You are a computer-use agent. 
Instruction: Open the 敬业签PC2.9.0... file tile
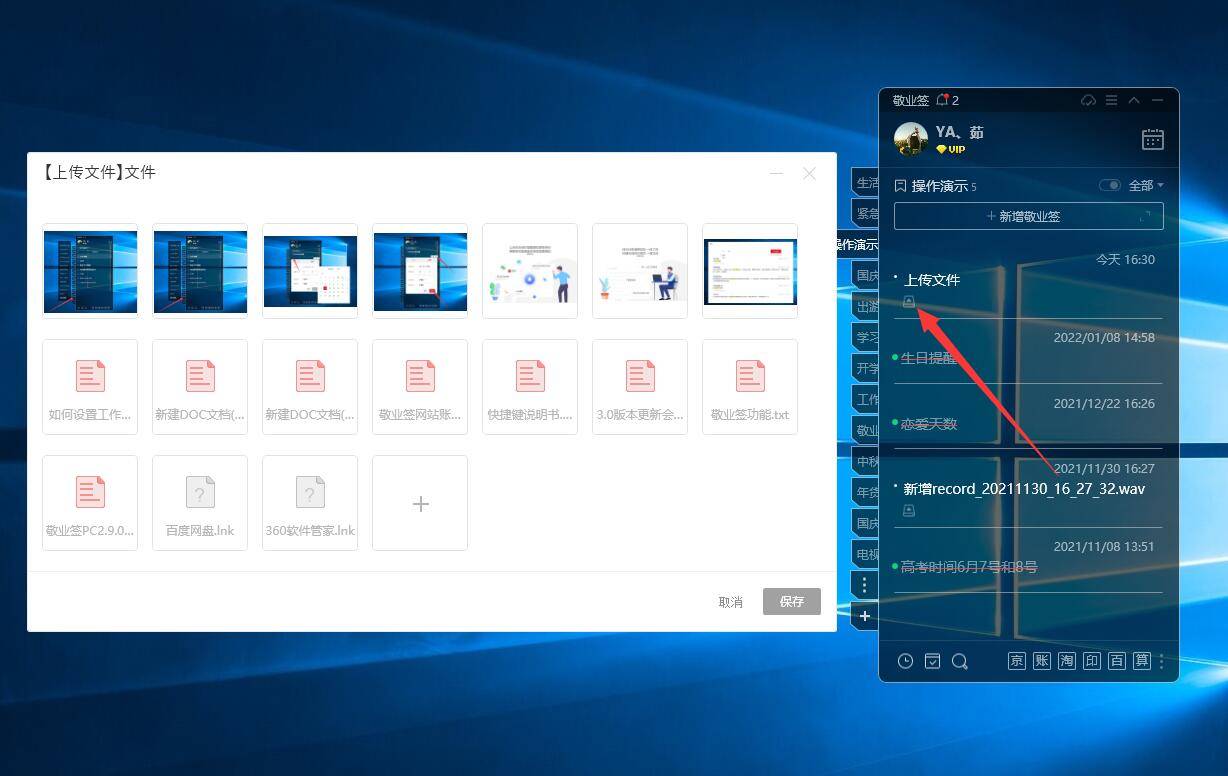90,503
